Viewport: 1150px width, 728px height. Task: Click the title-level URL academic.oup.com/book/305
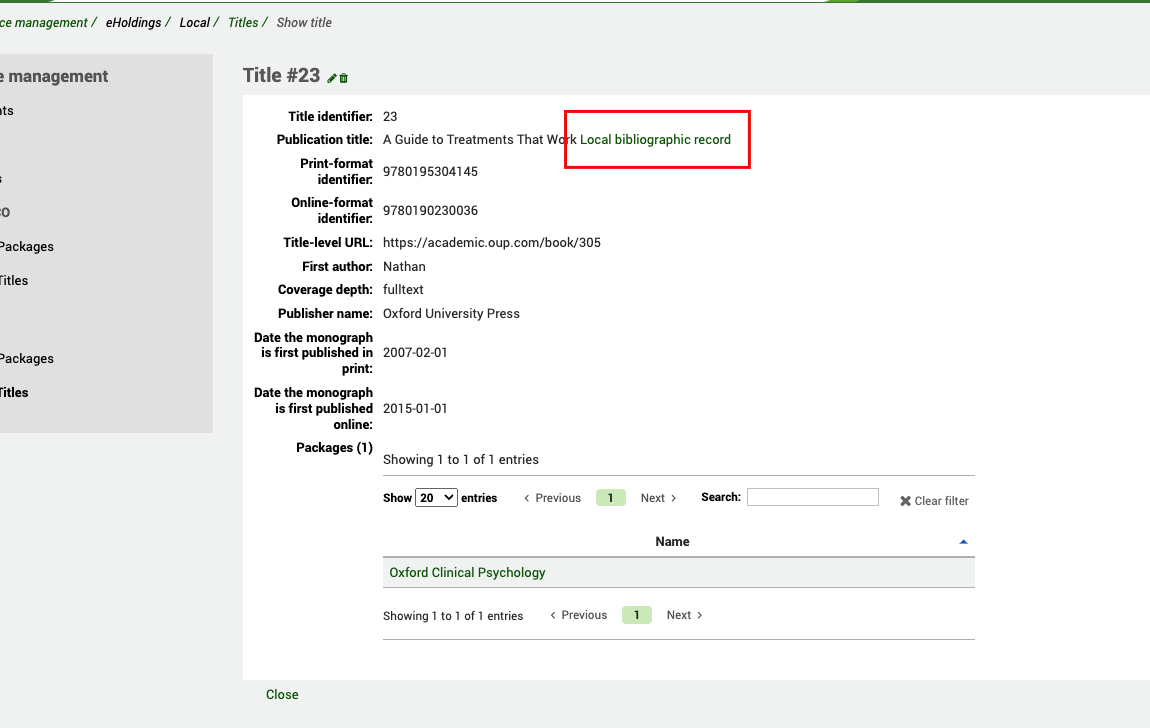[x=491, y=242]
